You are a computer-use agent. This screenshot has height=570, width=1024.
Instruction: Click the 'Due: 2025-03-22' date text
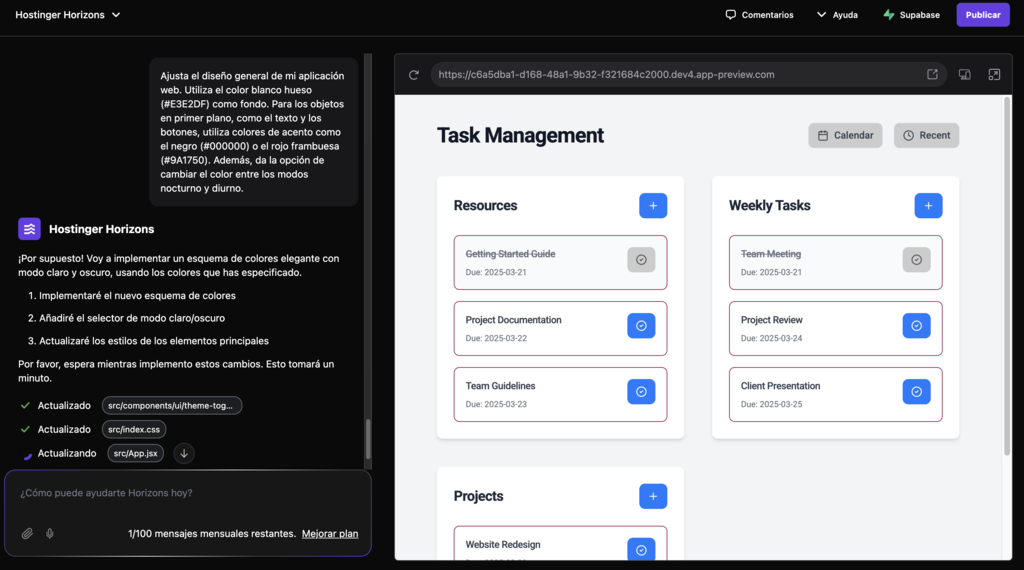pos(496,338)
